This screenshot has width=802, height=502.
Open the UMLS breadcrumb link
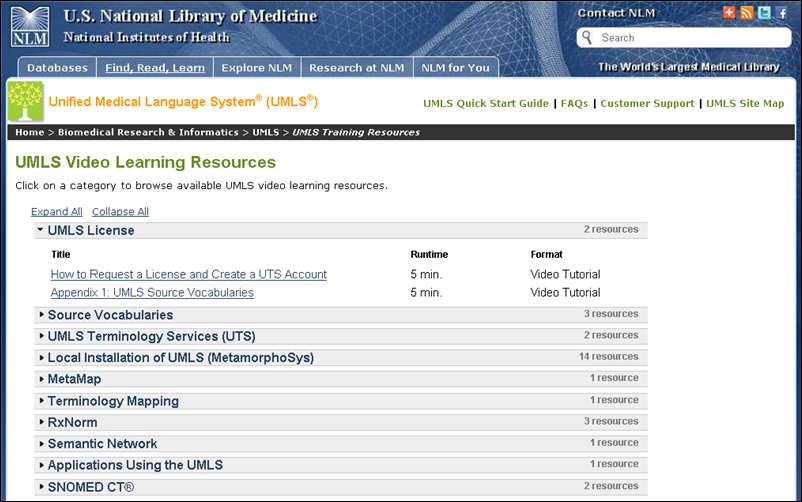click(x=265, y=132)
